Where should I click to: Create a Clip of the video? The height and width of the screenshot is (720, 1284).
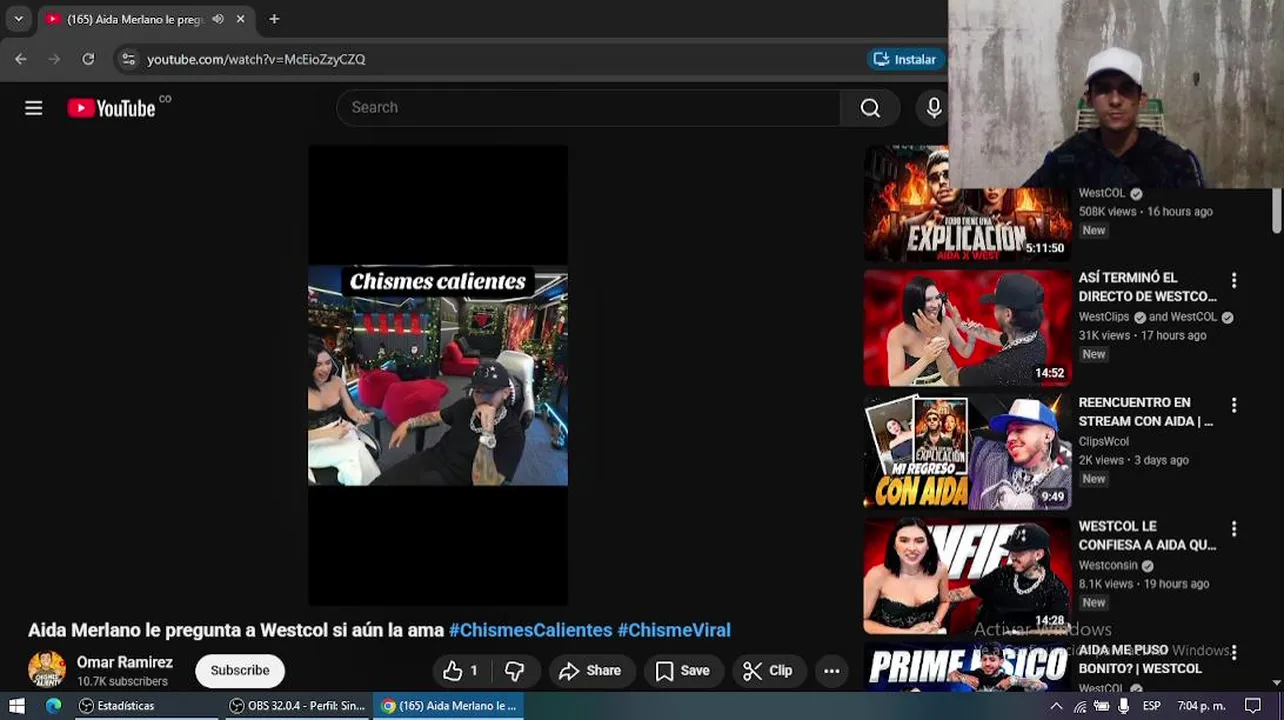pos(768,671)
